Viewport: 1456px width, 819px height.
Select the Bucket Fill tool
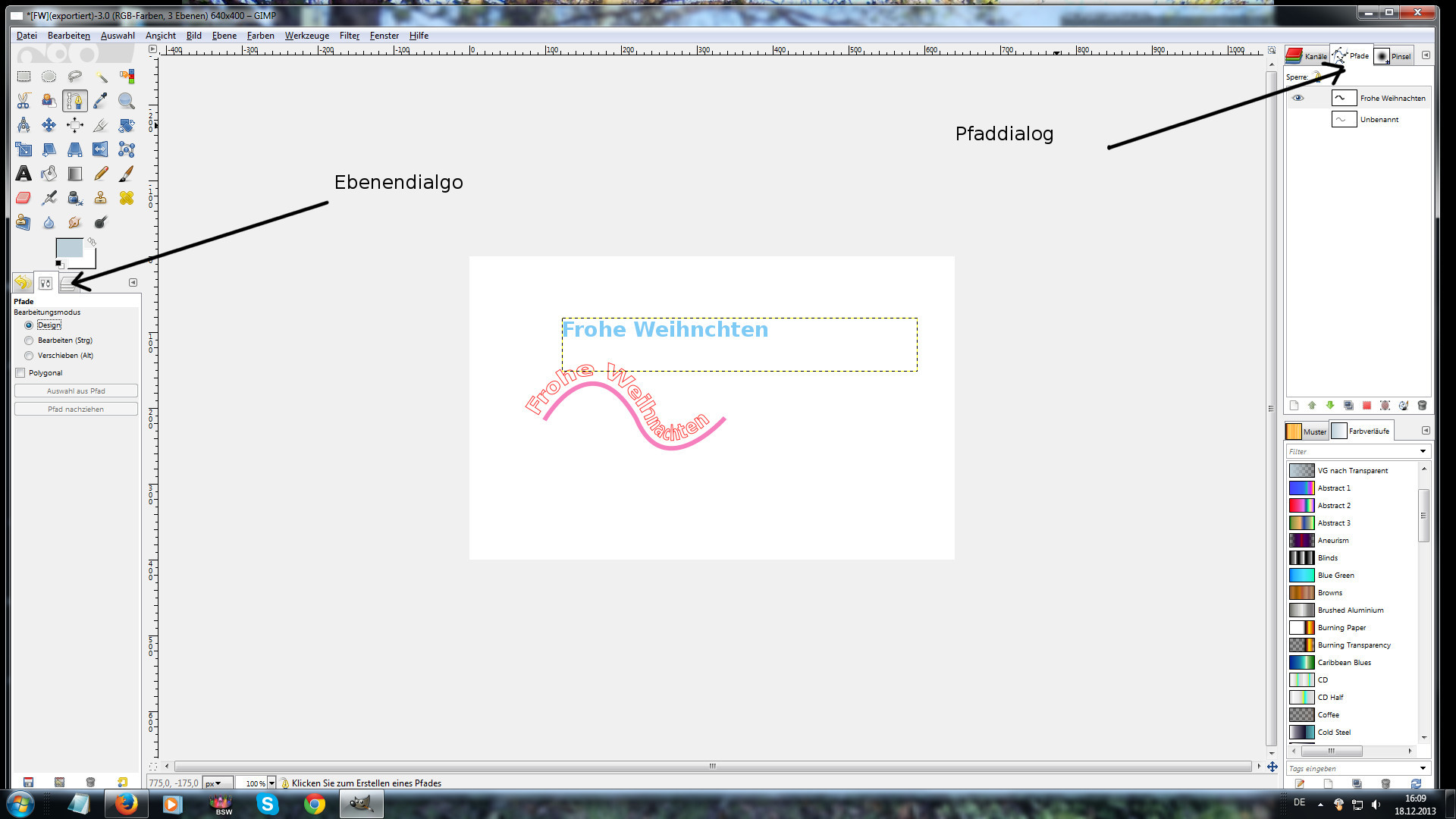(49, 174)
